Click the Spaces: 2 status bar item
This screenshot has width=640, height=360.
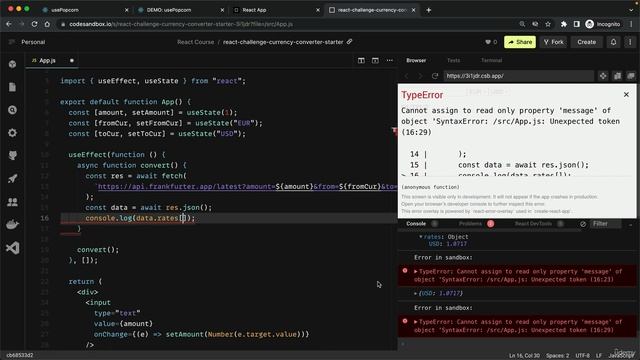558,356
